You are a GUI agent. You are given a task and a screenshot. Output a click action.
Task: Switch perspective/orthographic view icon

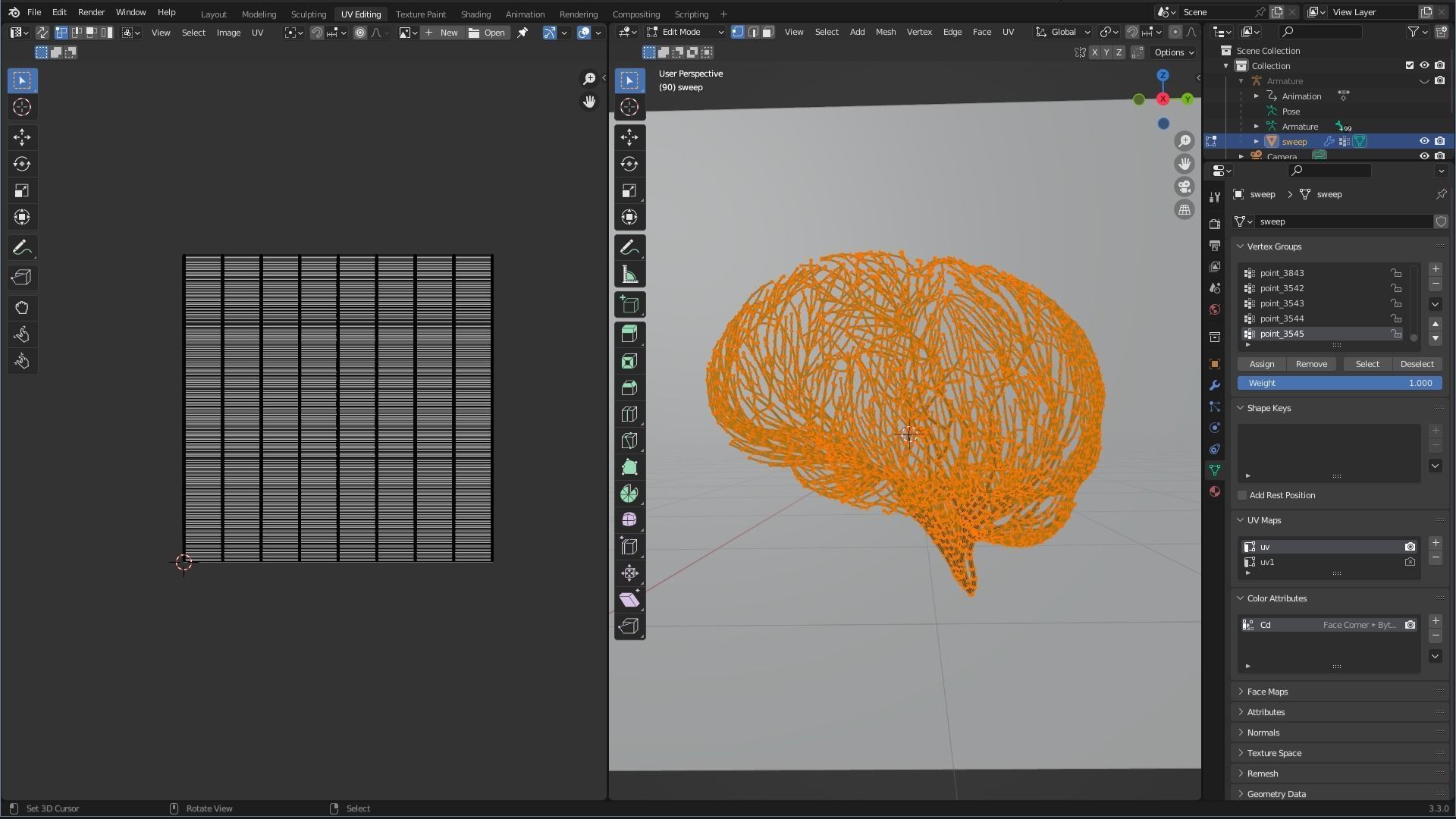point(1185,210)
